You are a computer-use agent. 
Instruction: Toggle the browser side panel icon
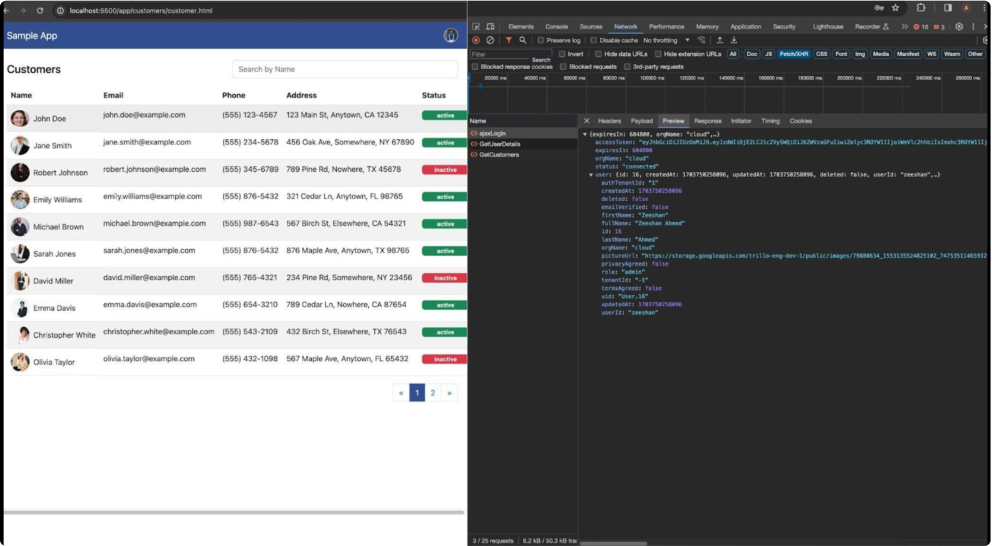[948, 8]
